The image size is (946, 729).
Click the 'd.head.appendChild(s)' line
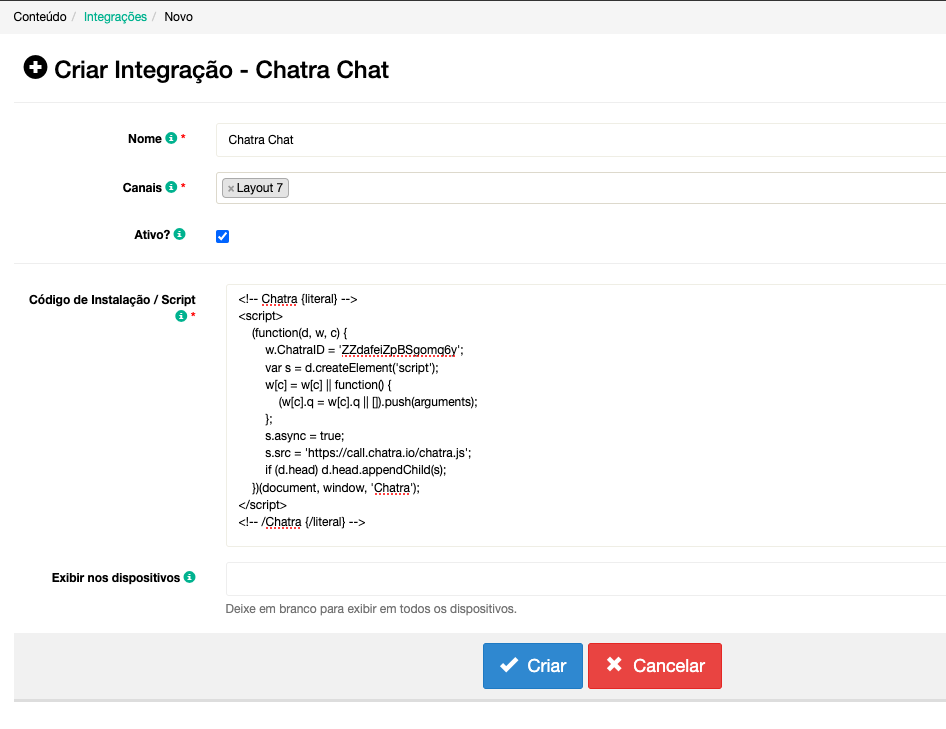tap(356, 470)
